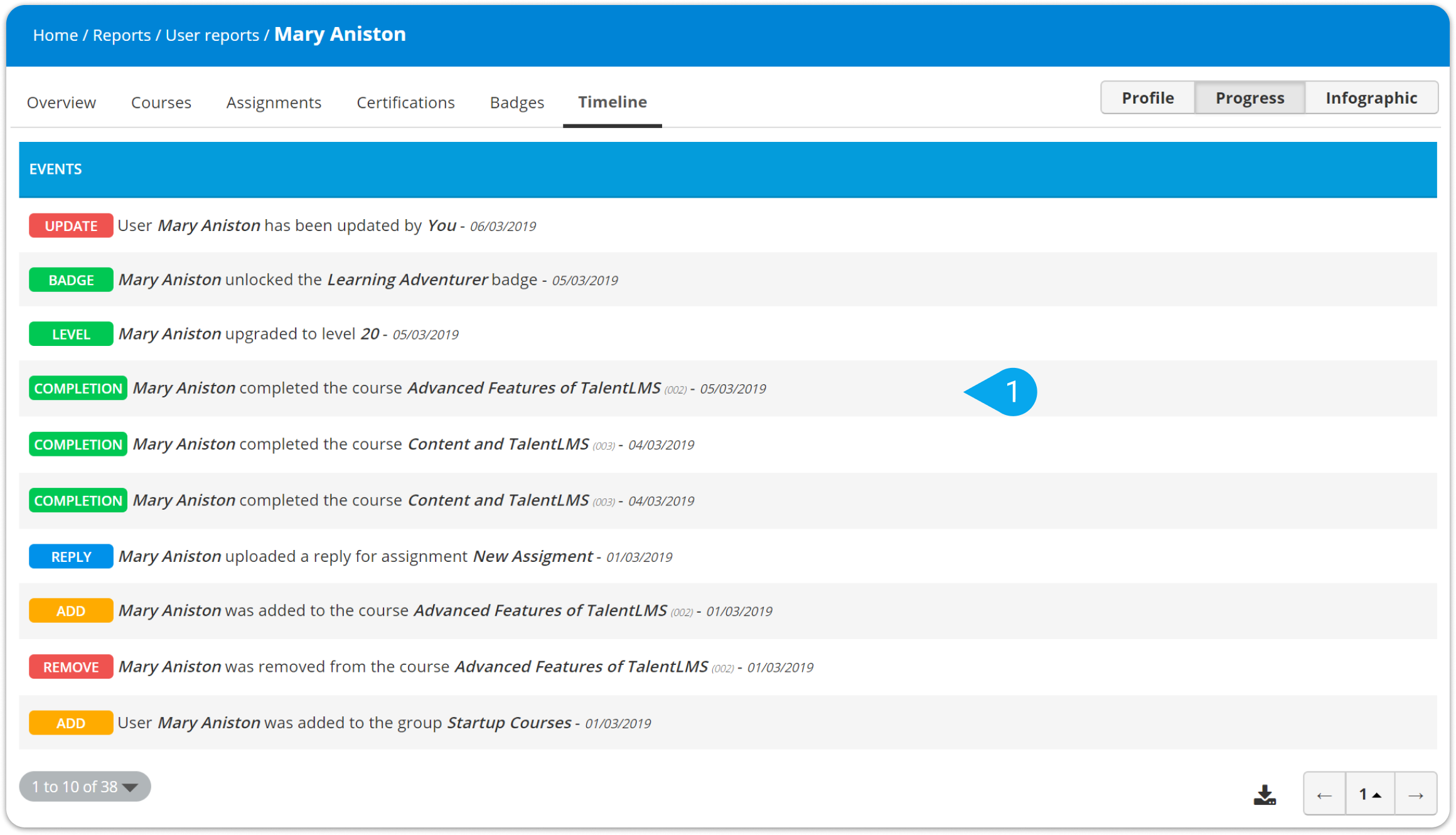Click the REMOVE event tag
Viewport: 1456px width, 835px height.
71,667
